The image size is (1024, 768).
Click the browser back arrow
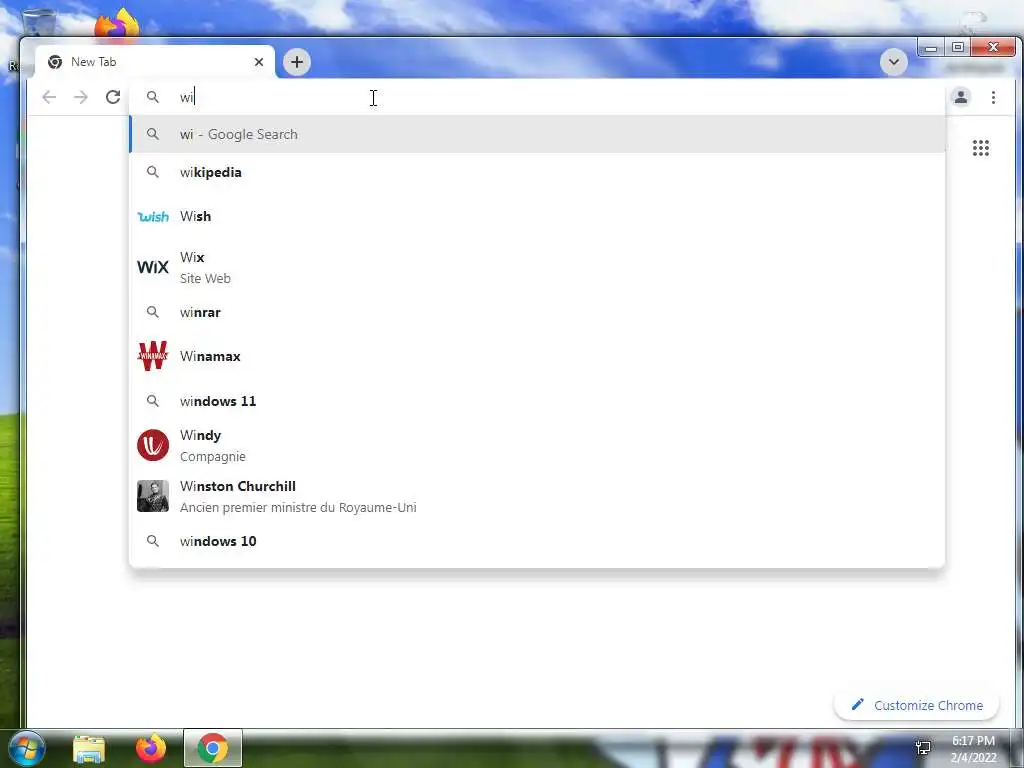[x=49, y=97]
